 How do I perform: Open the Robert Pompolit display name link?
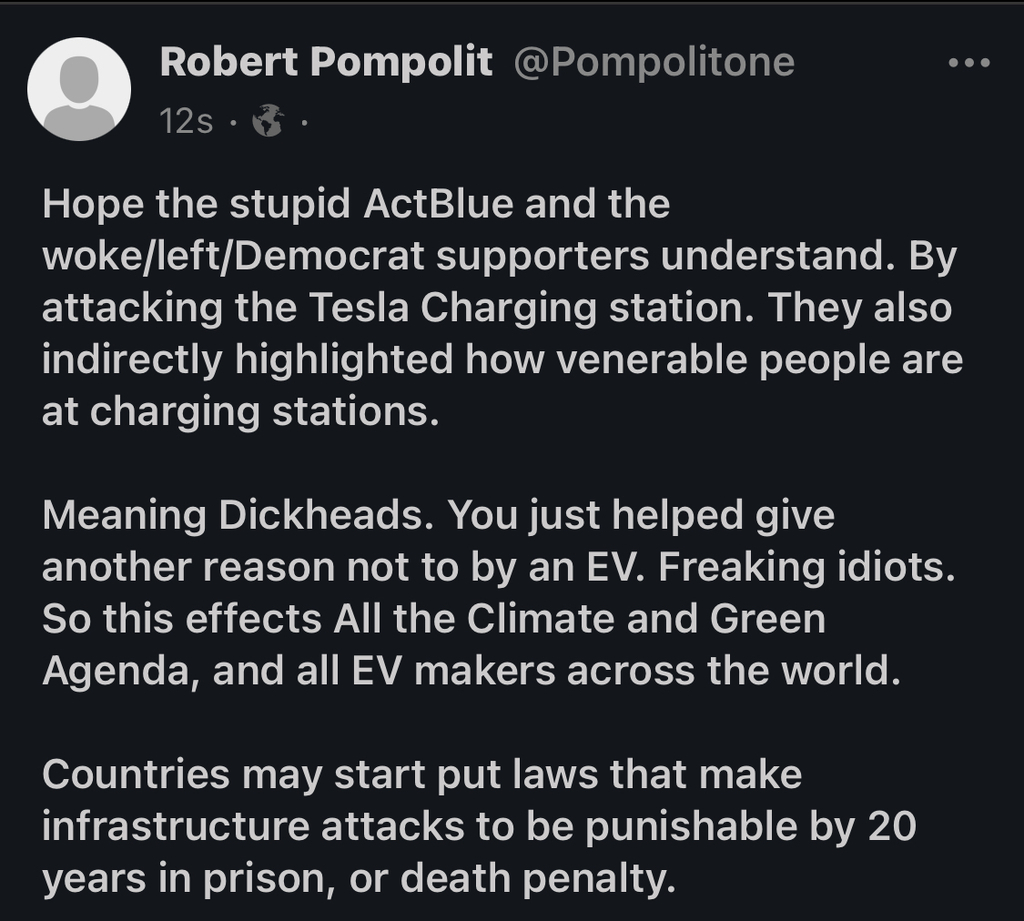click(x=326, y=63)
